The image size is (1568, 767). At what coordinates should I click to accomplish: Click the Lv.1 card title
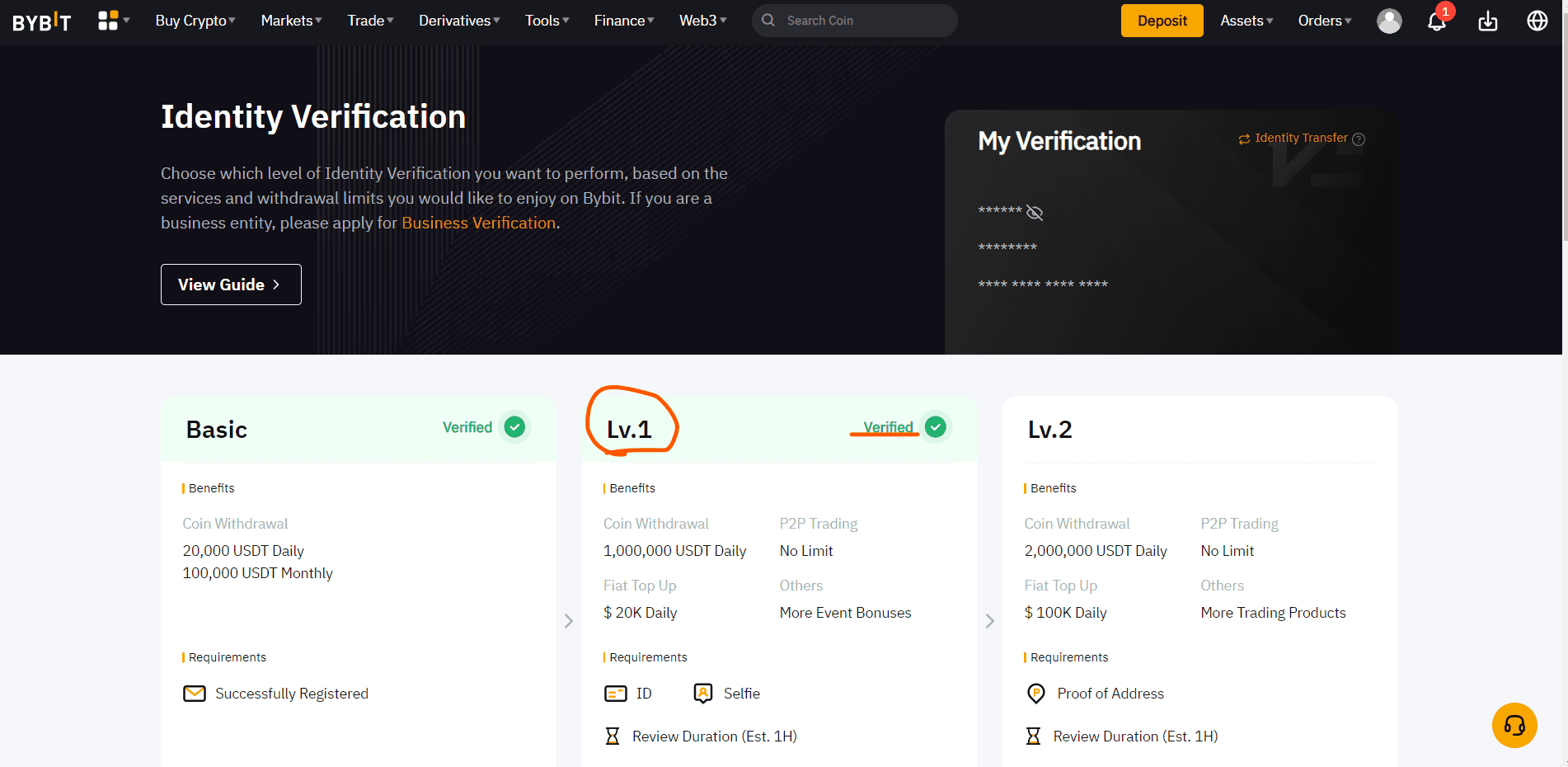point(629,430)
